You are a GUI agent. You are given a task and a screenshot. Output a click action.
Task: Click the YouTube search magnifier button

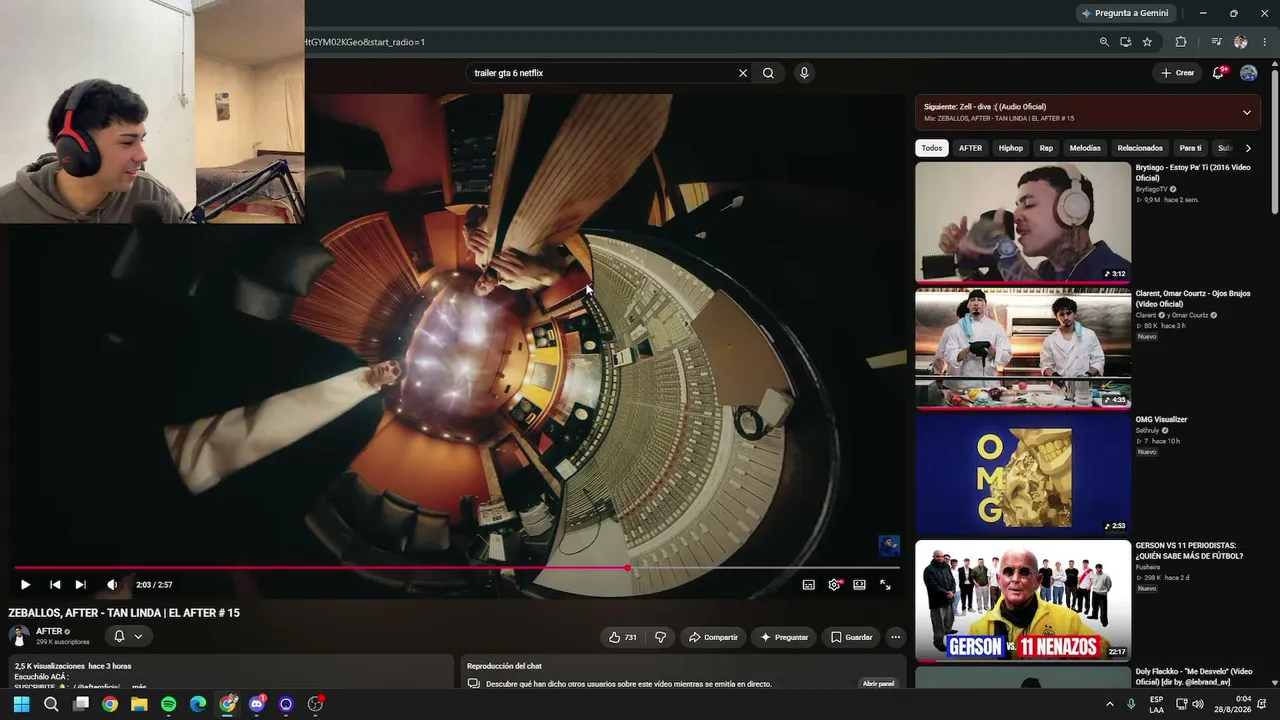768,73
